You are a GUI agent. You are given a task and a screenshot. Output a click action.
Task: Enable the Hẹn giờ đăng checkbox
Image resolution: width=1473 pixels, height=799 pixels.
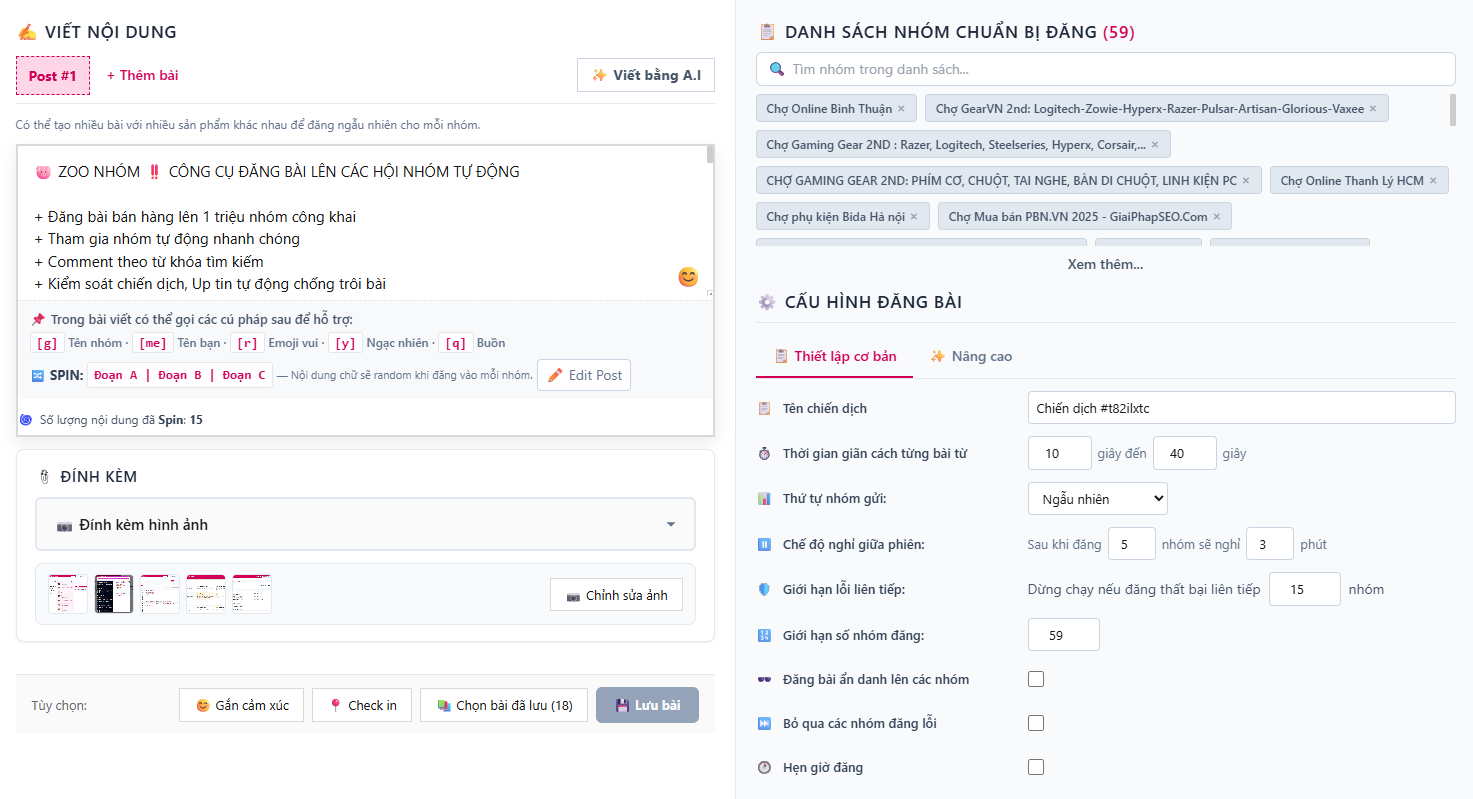(x=1036, y=767)
